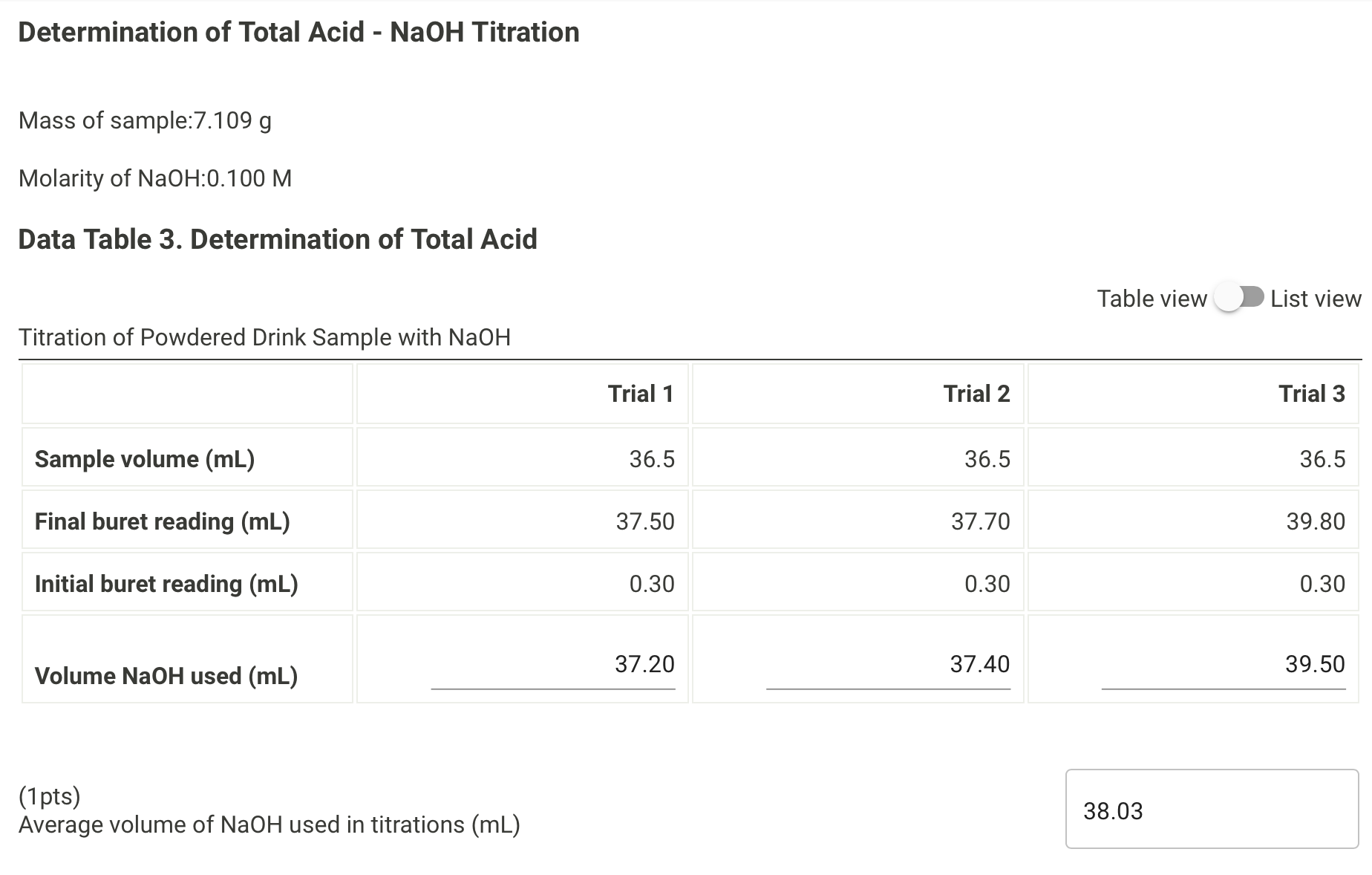Focus Trial 2 Volume NaOH used field
The image size is (1372, 875).
coord(888,664)
